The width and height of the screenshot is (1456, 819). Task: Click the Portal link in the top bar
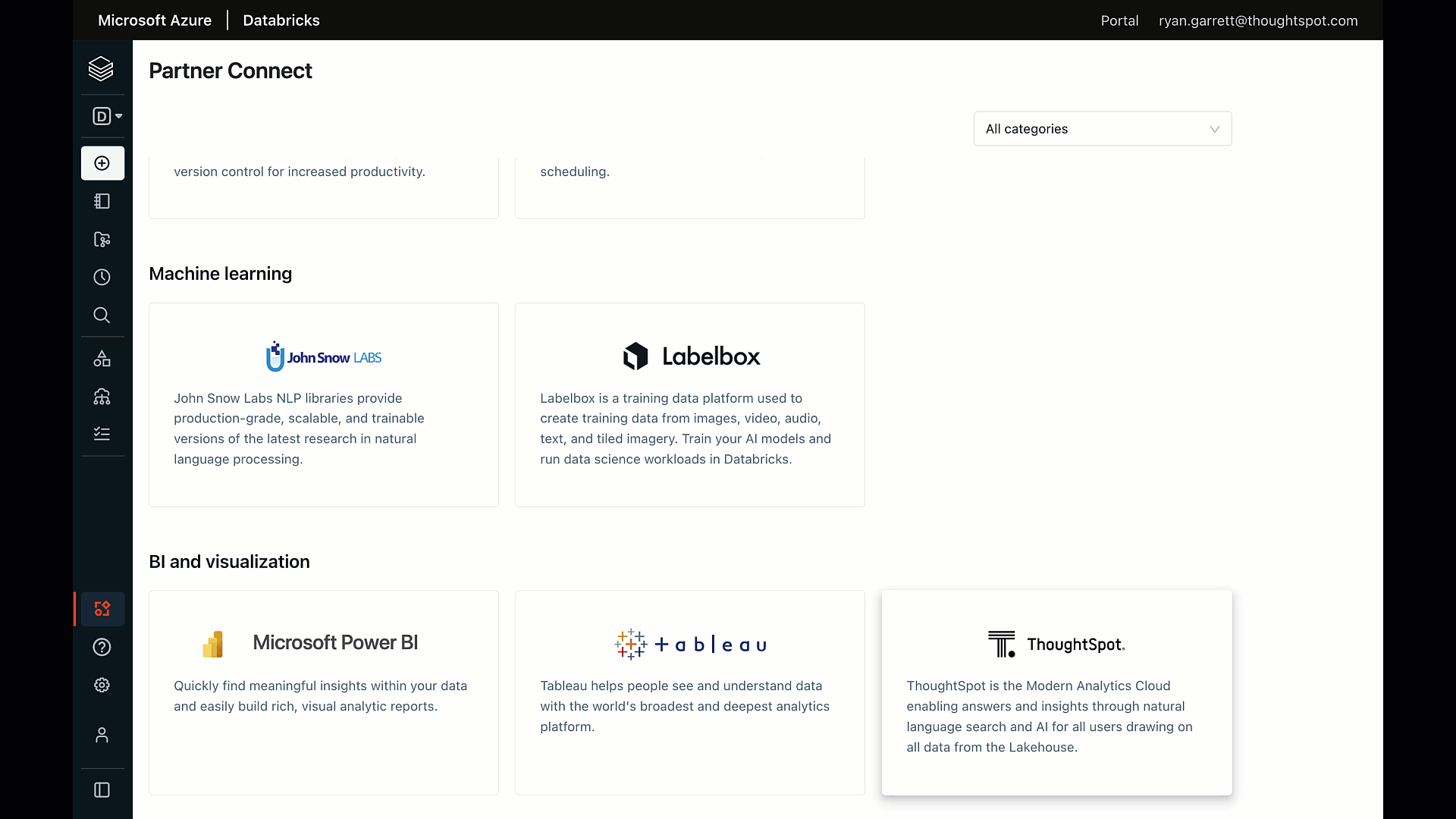pos(1119,20)
